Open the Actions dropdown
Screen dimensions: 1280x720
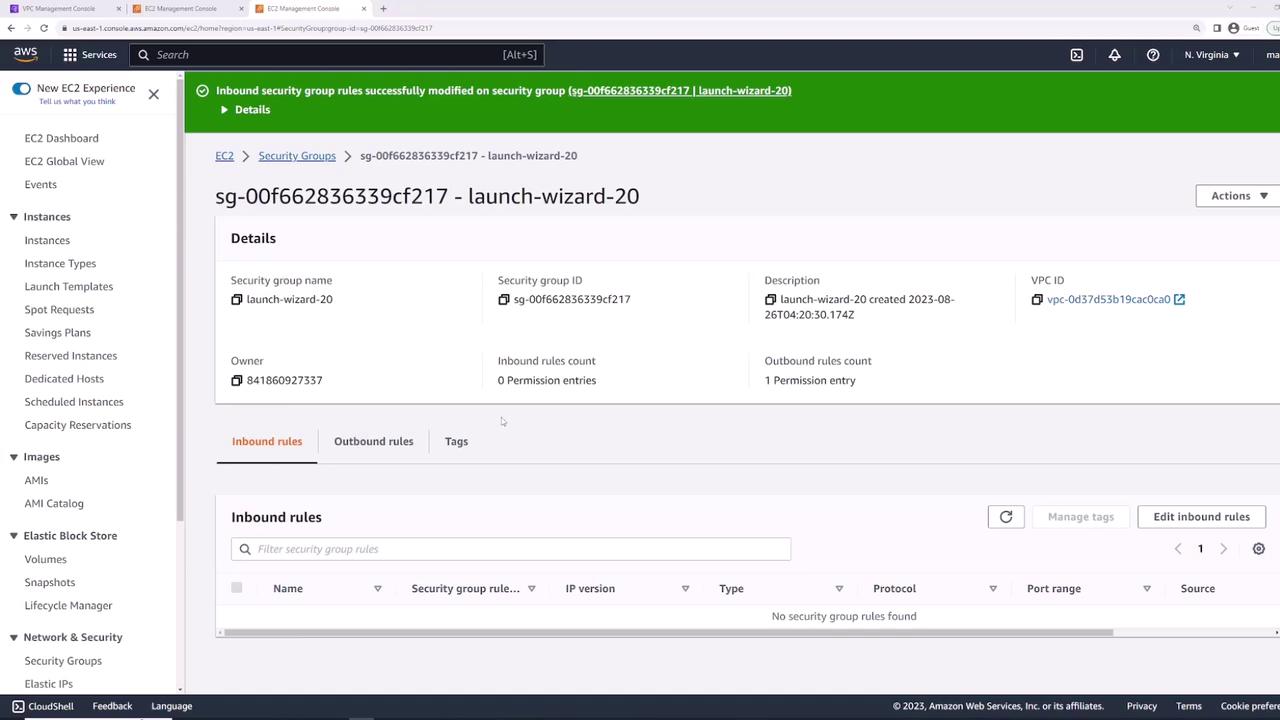click(1238, 196)
